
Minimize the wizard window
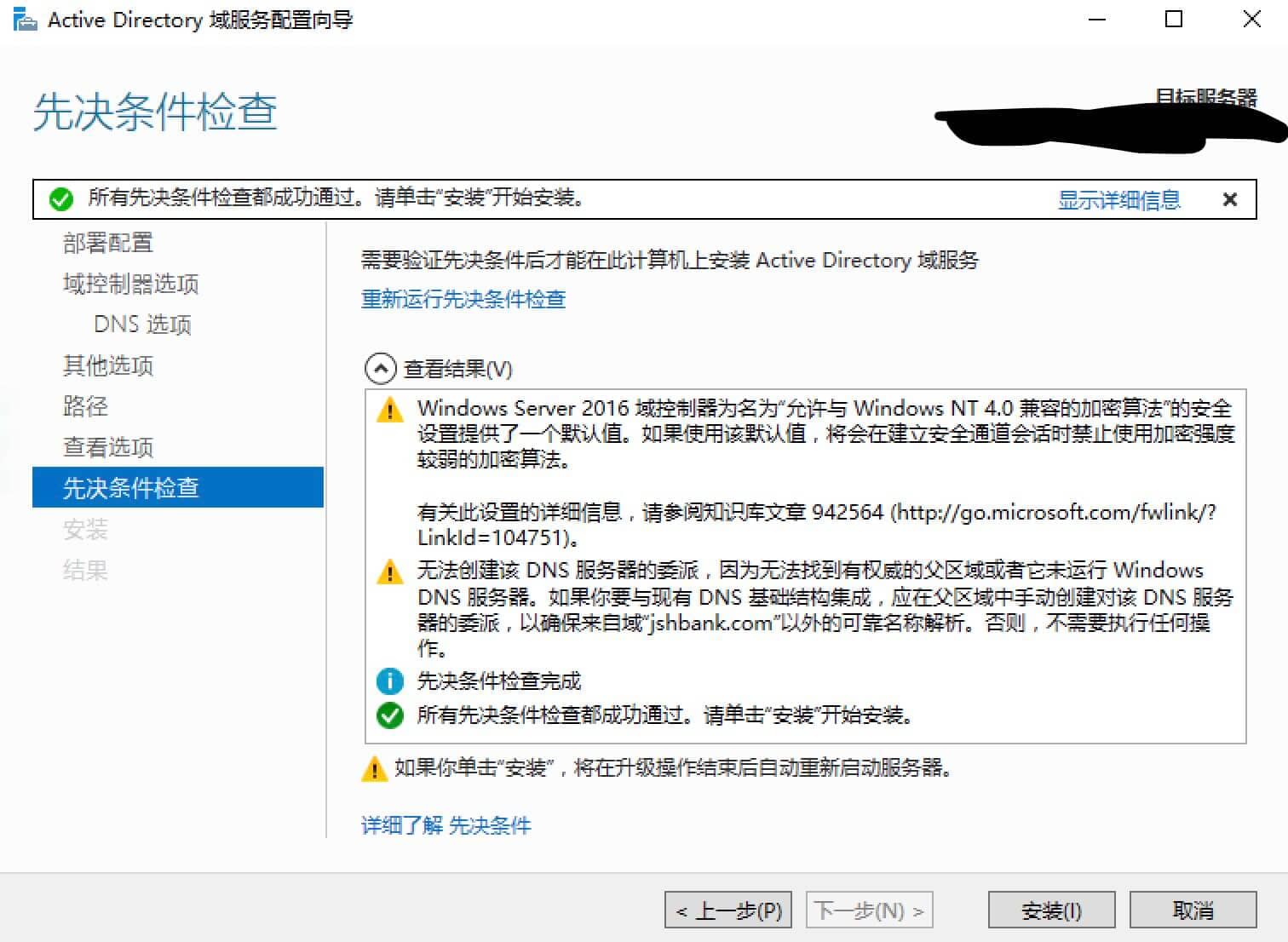(1097, 20)
